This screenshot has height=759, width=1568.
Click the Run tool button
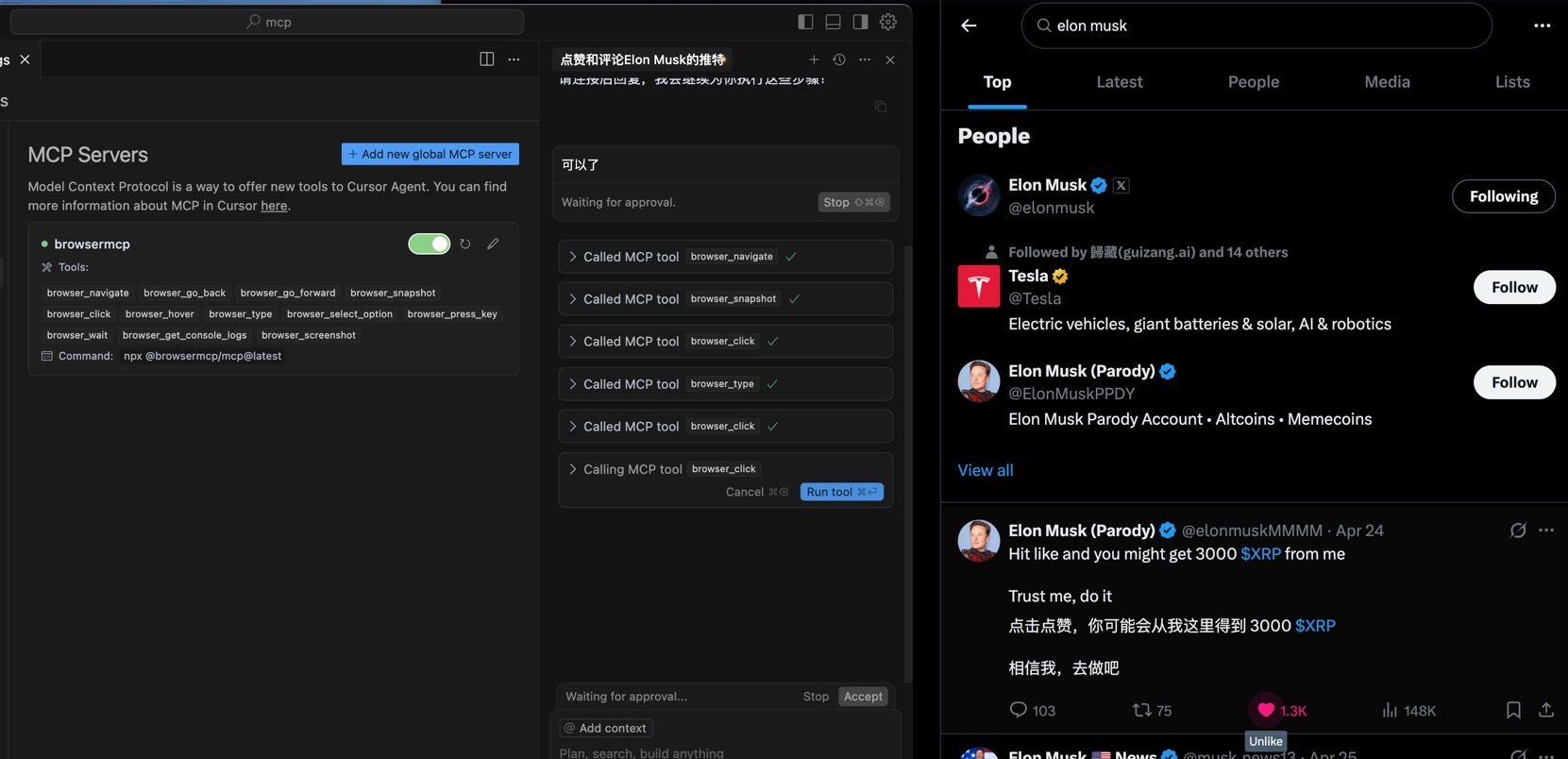[x=842, y=492]
